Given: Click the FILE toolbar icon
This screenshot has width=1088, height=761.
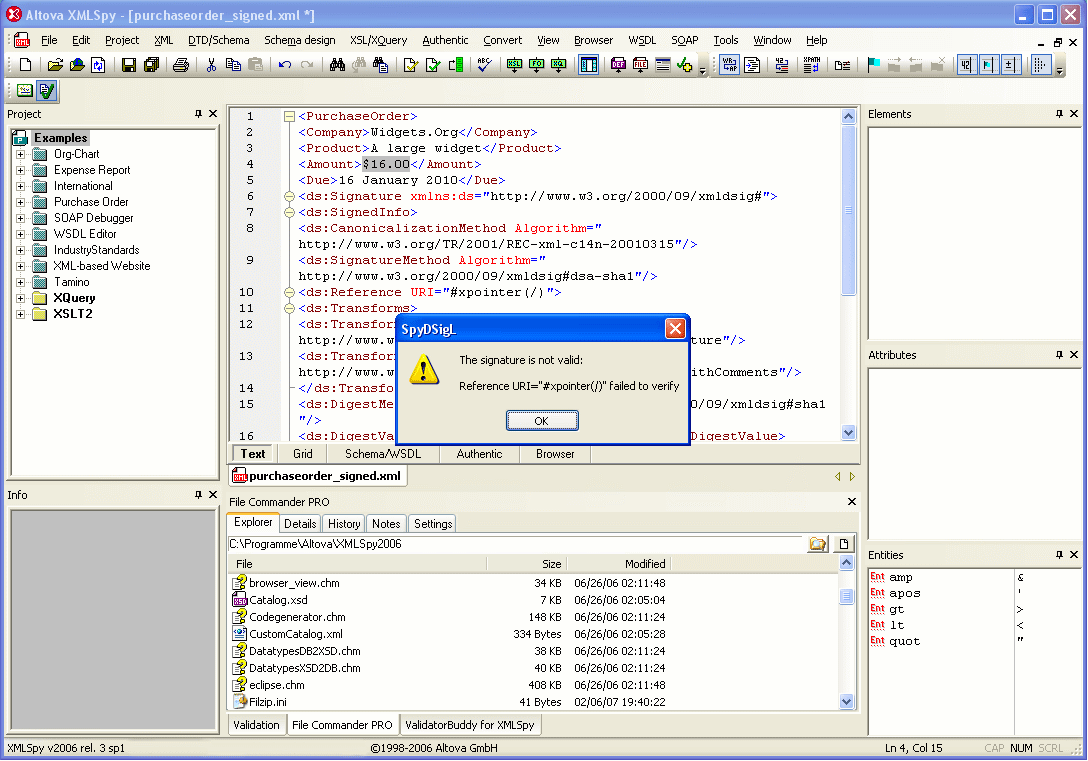Looking at the screenshot, I should pyautogui.click(x=640, y=65).
